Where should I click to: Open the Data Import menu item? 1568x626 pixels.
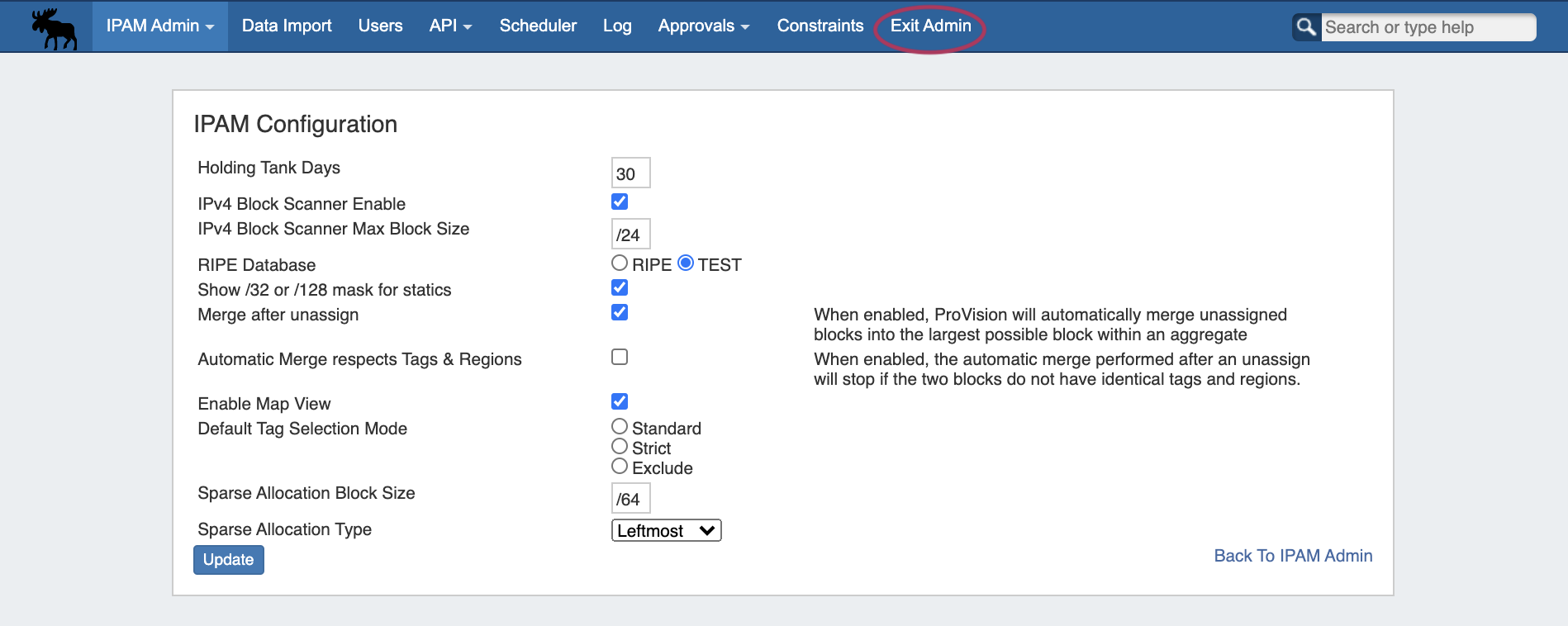click(287, 26)
